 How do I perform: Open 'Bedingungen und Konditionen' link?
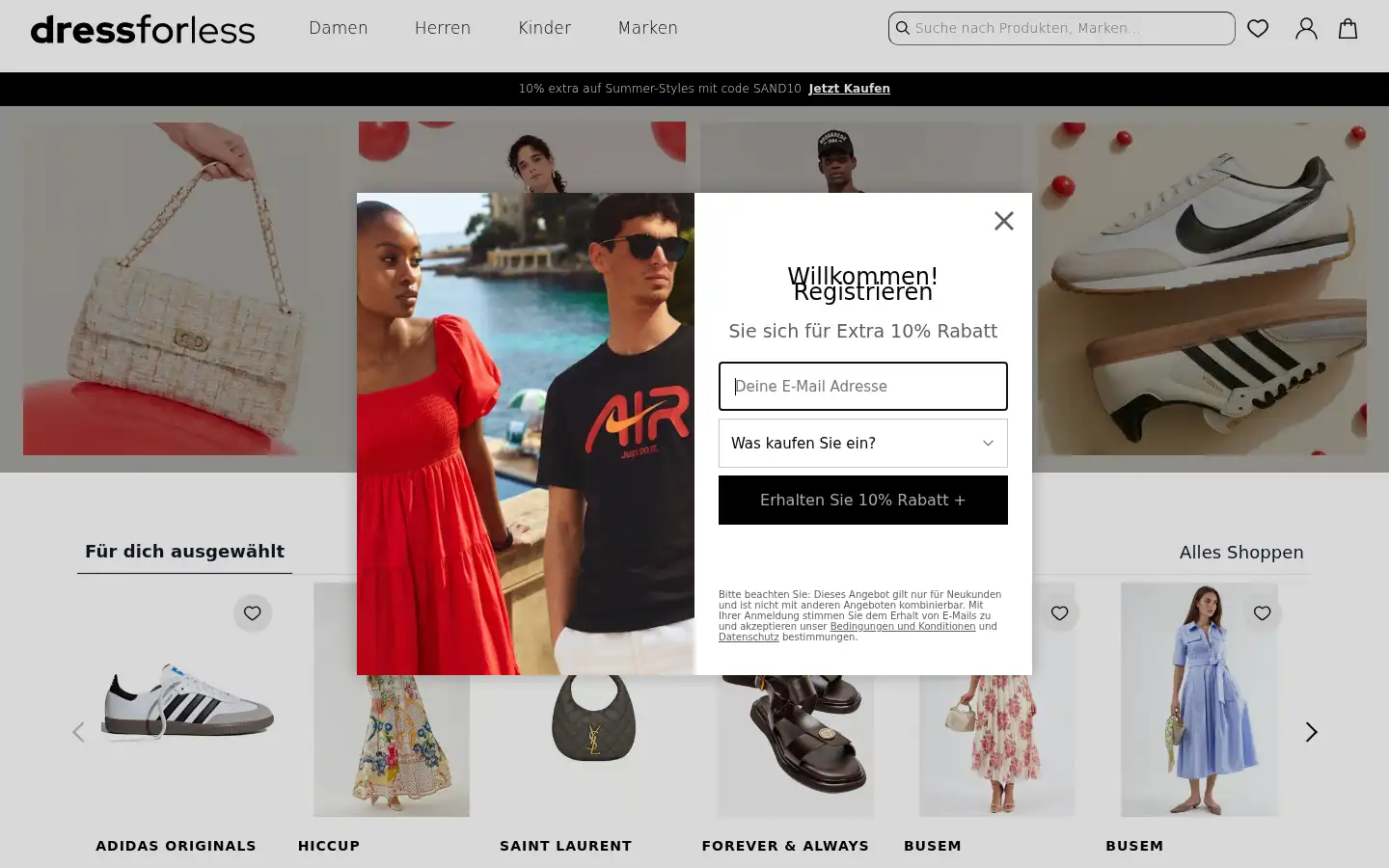point(903,627)
